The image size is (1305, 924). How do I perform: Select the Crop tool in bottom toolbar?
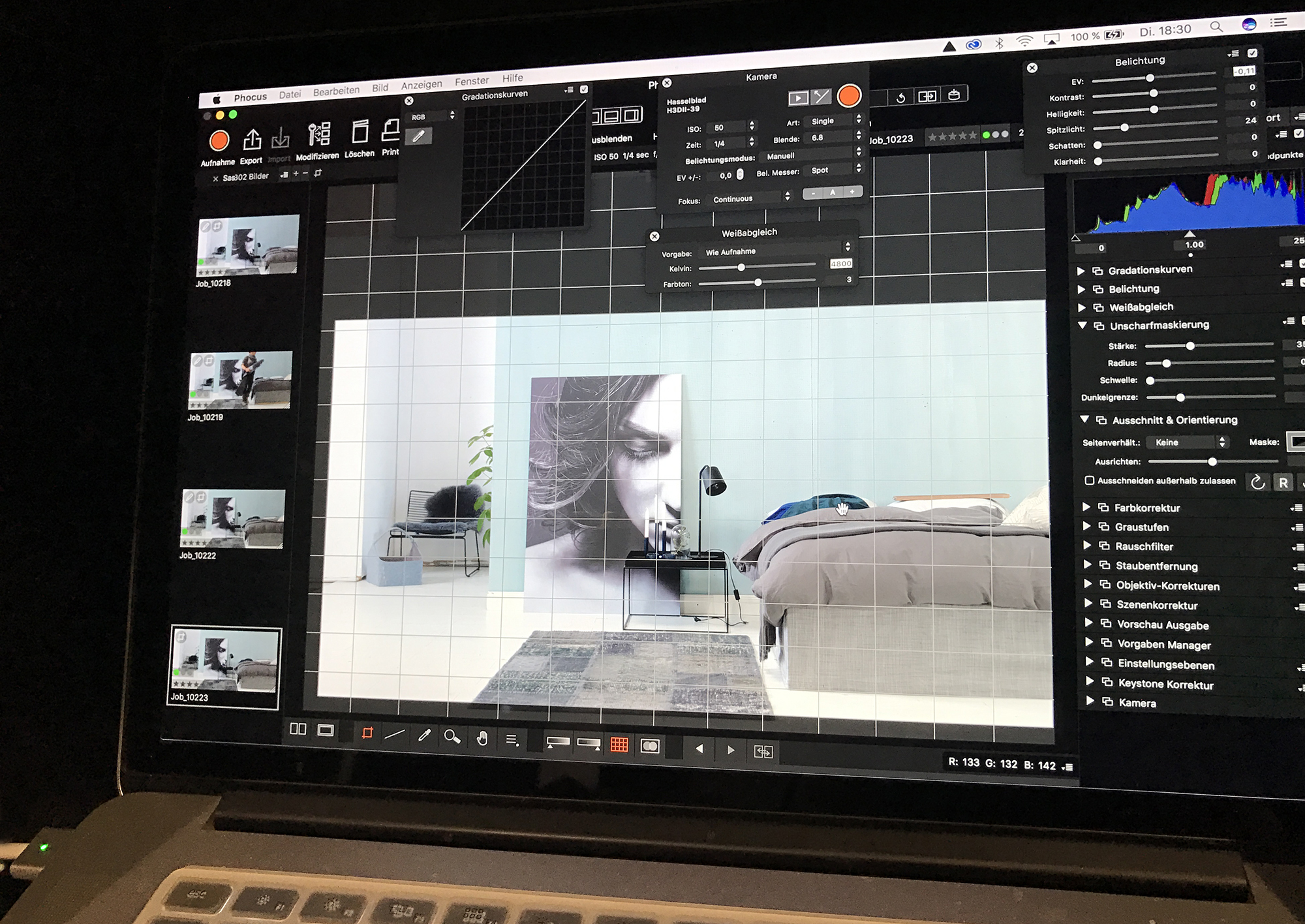[367, 733]
